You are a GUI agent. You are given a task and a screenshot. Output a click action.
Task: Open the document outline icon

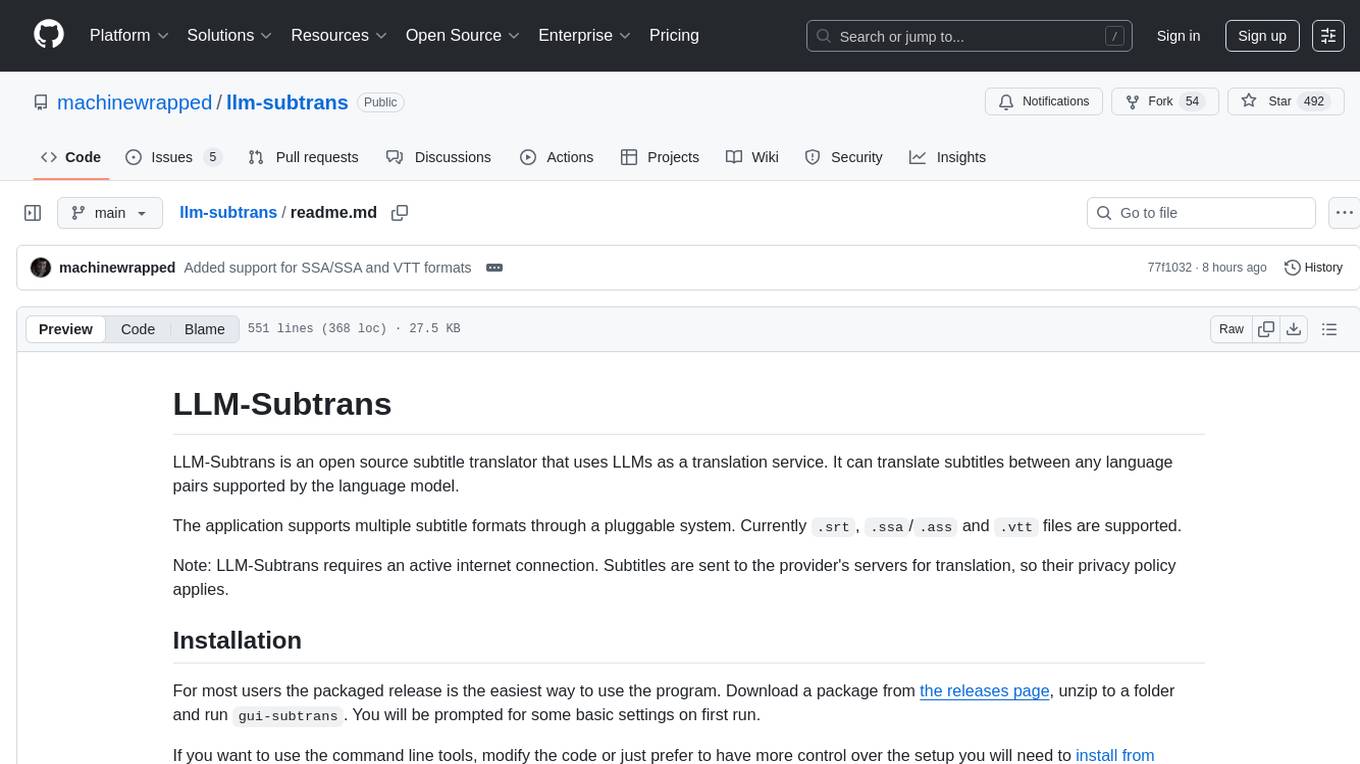1329,329
